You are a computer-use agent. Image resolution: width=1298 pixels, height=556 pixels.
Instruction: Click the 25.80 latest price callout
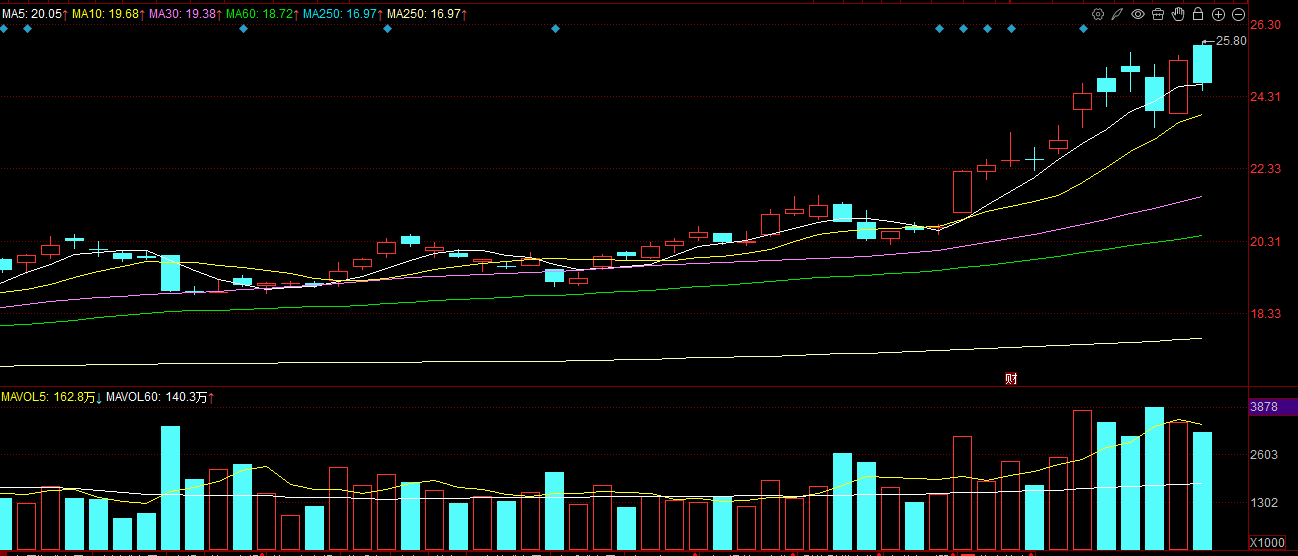pos(1231,41)
